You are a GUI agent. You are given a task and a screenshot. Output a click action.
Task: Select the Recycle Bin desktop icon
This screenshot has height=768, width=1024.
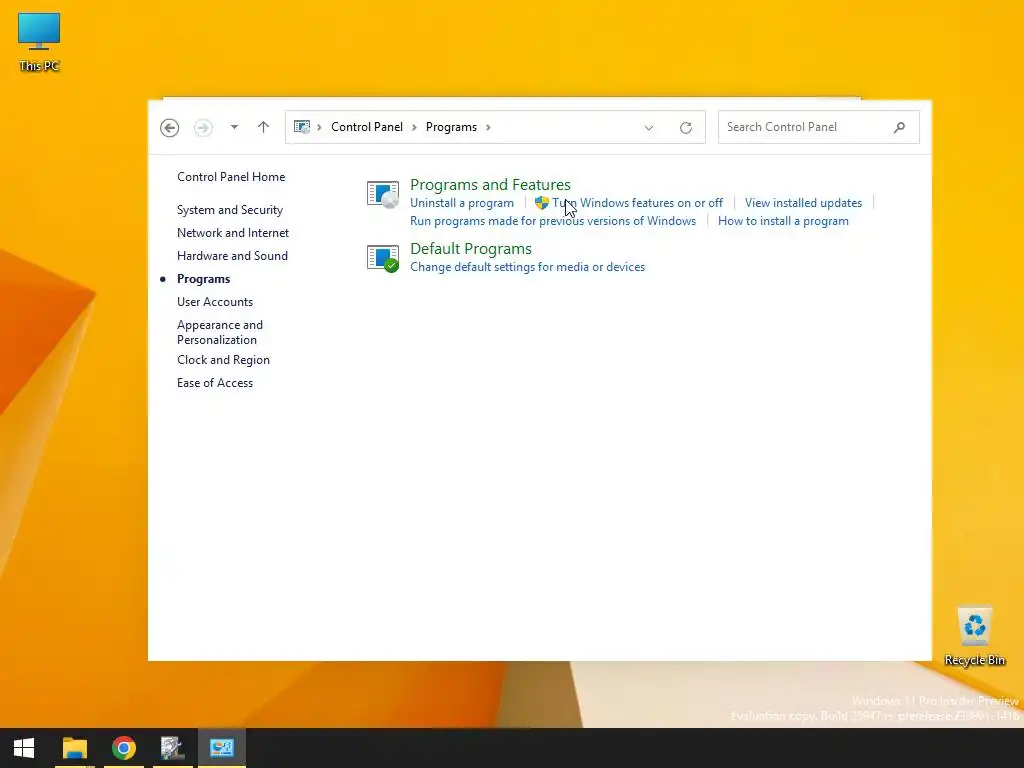[x=974, y=637]
